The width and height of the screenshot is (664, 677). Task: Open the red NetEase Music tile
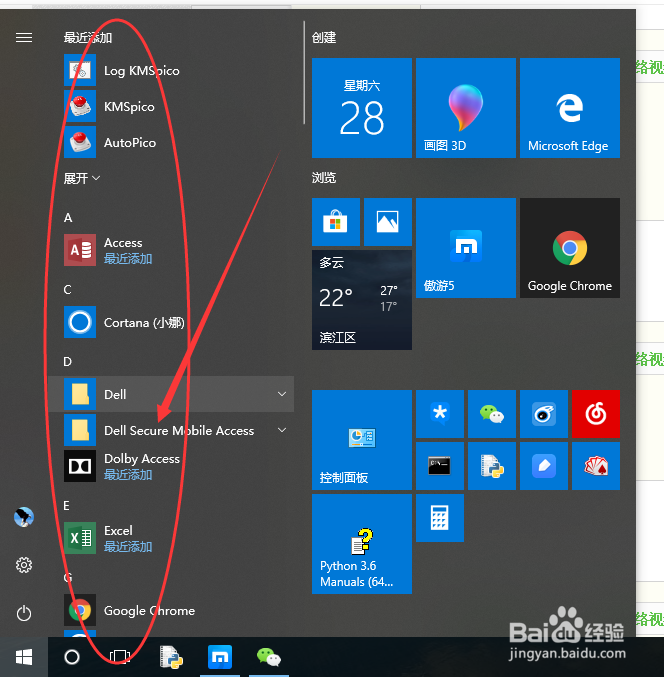coord(596,414)
